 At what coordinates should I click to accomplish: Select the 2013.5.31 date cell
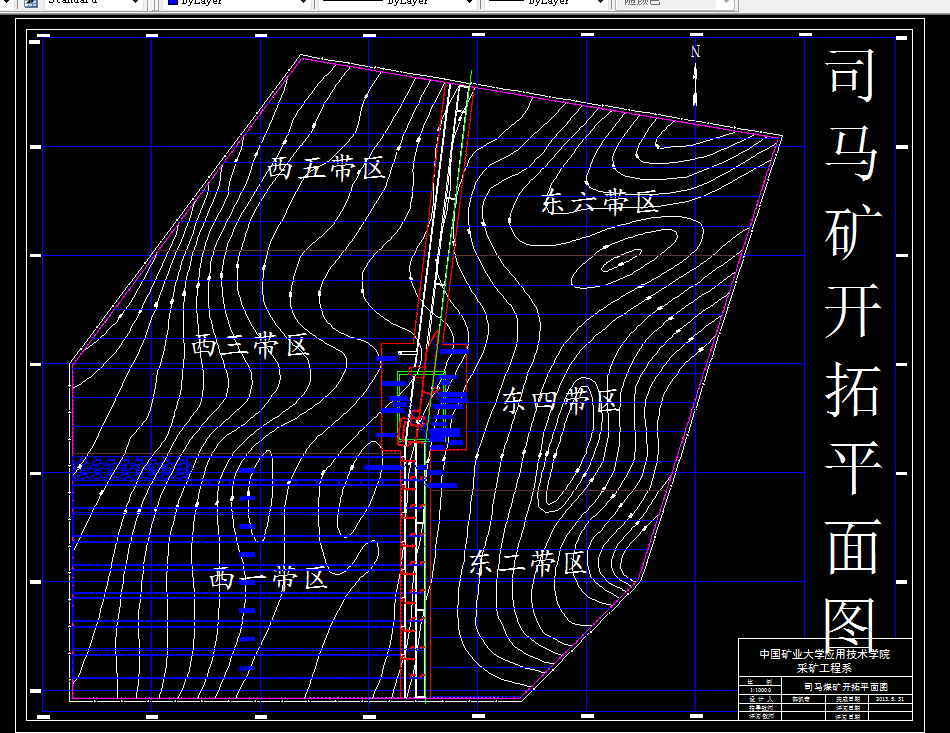click(x=890, y=699)
